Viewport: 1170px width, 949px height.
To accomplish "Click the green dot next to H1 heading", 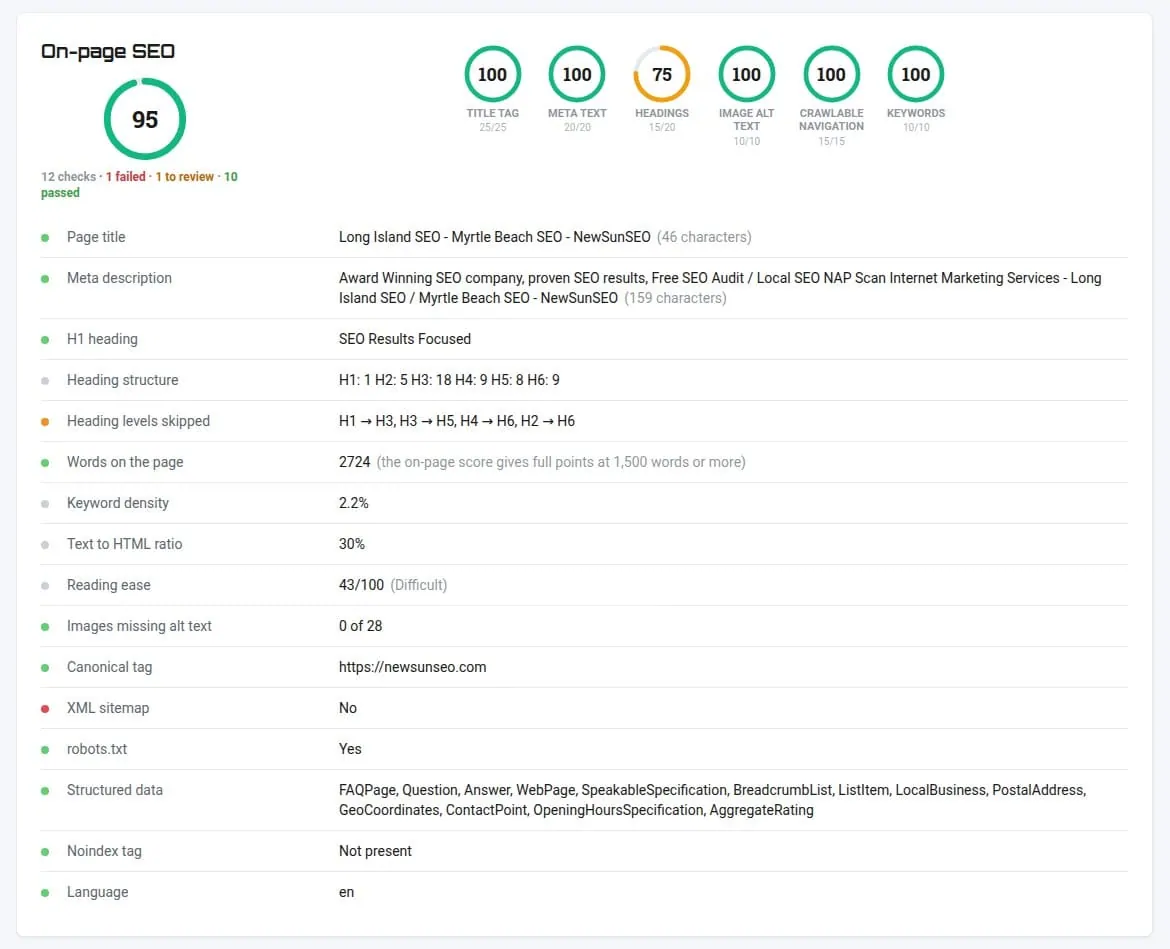I will coord(45,340).
